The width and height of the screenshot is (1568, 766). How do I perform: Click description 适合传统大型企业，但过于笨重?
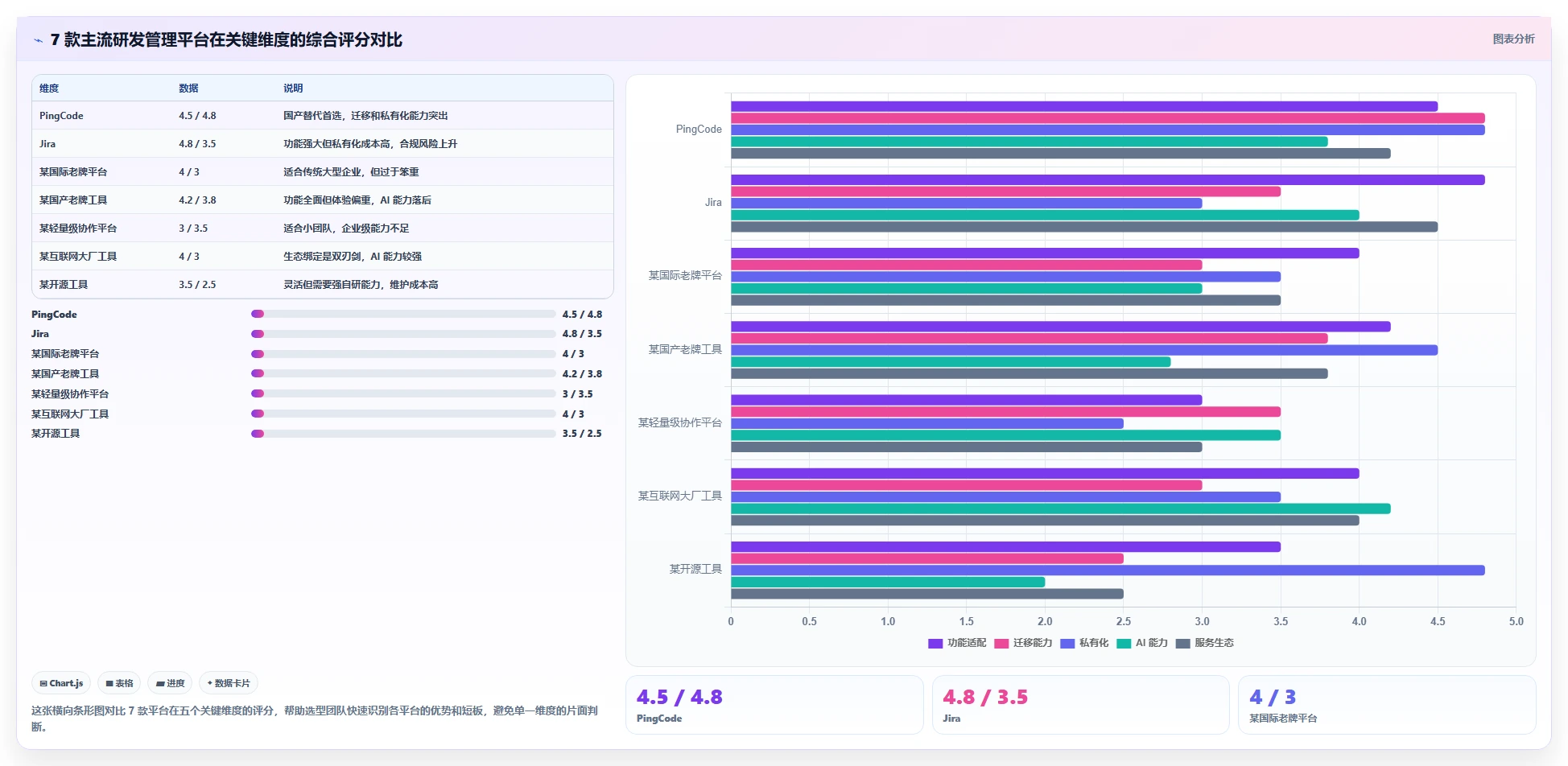click(351, 172)
